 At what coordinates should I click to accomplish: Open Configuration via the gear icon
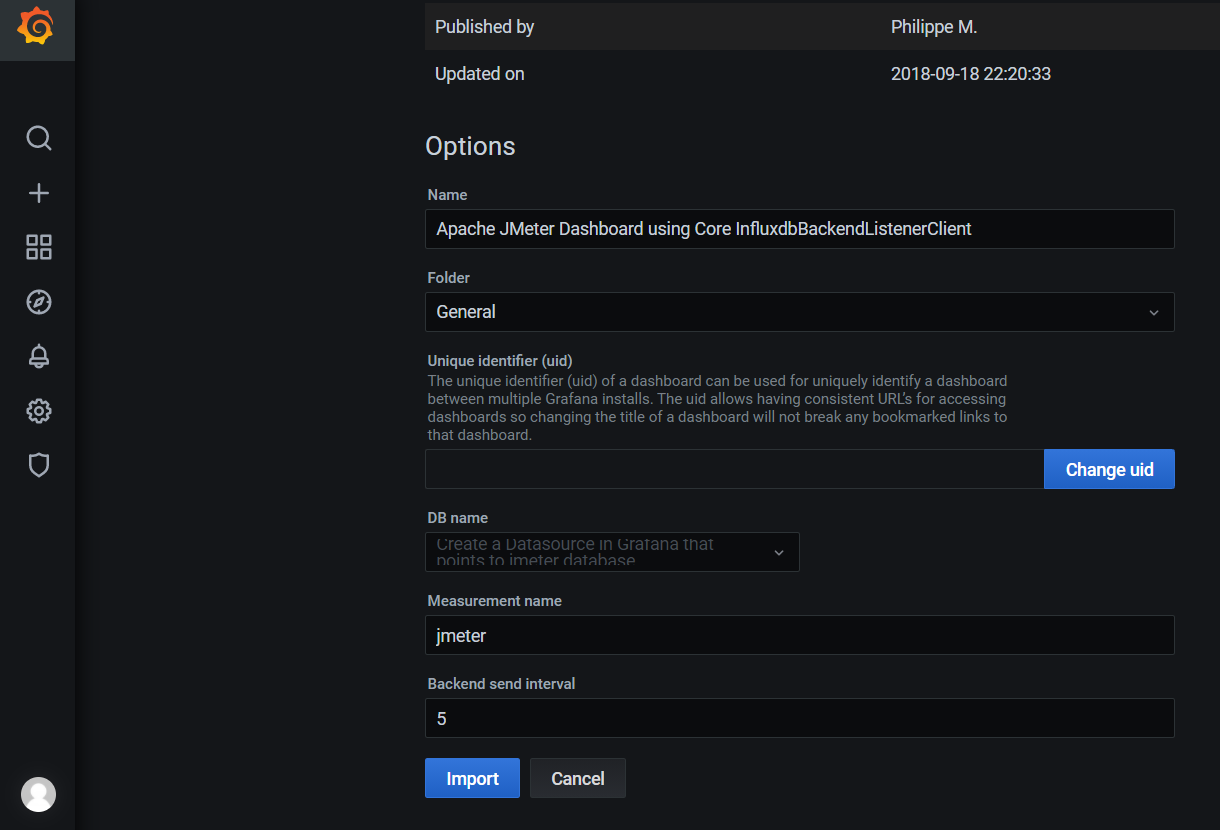(x=38, y=410)
